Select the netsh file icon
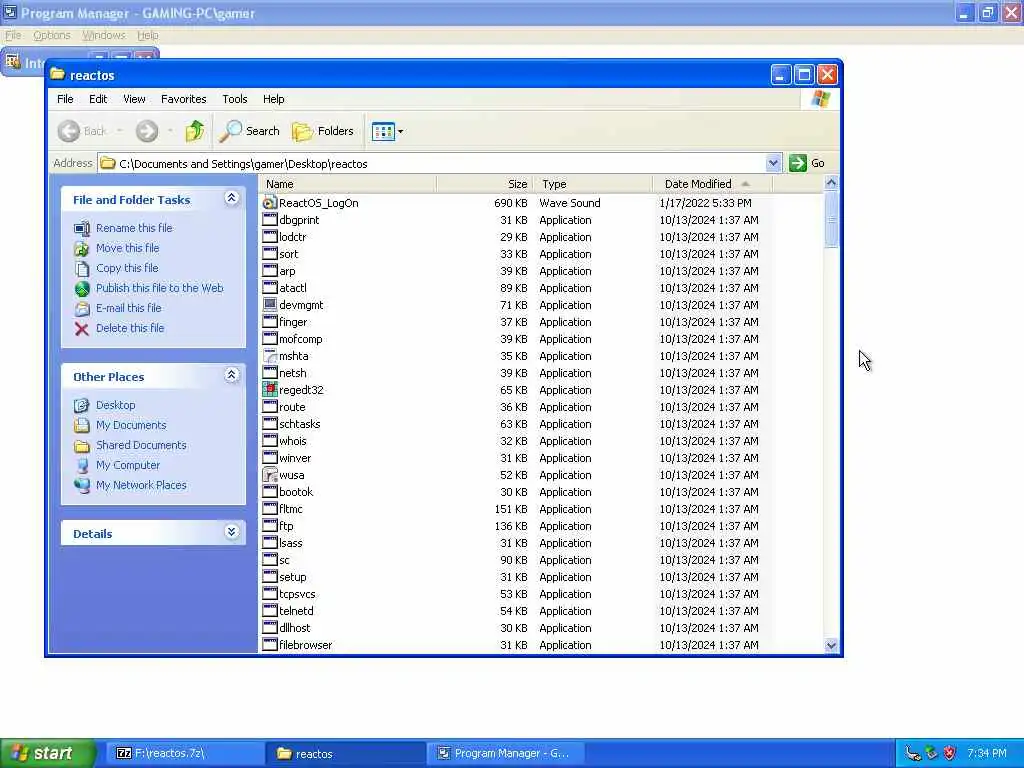1024x768 pixels. [270, 373]
